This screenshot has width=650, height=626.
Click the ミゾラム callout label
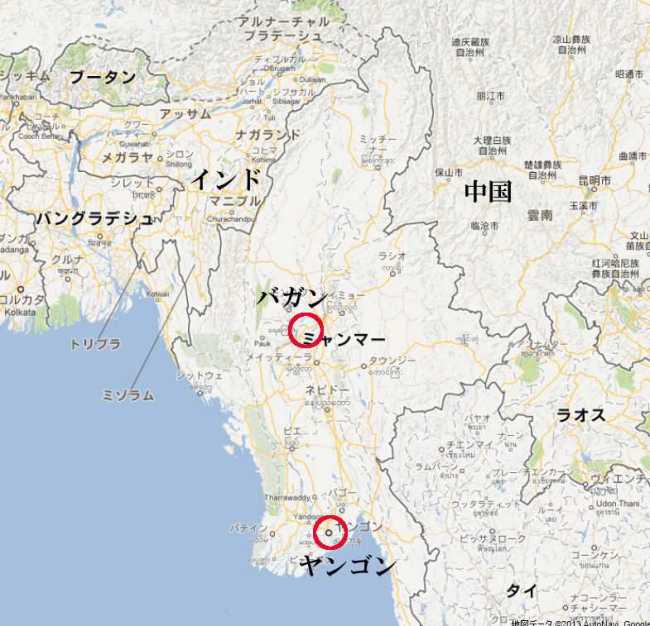click(x=128, y=395)
